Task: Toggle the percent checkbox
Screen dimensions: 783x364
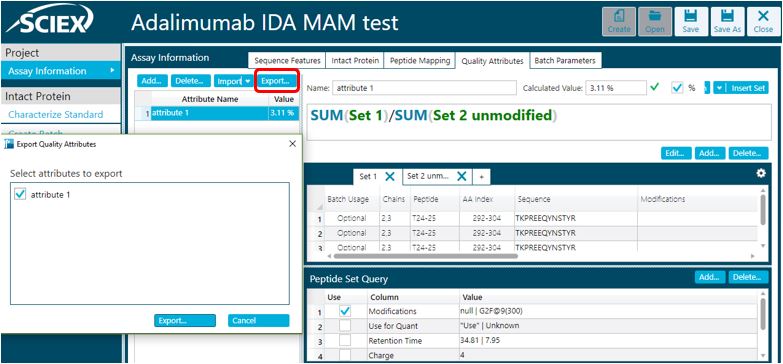Action: coord(677,88)
